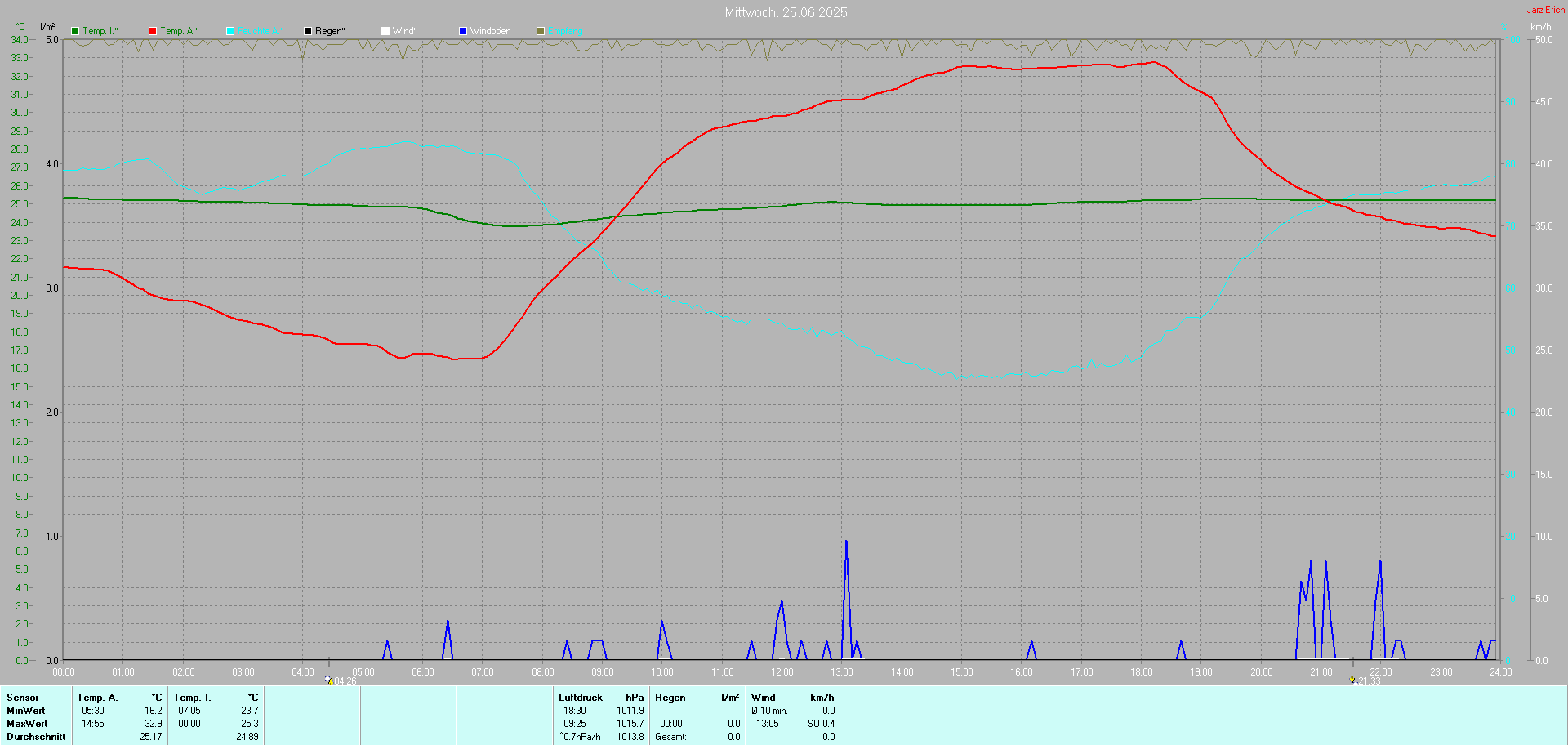Click the Regen Gesamt label

670,737
